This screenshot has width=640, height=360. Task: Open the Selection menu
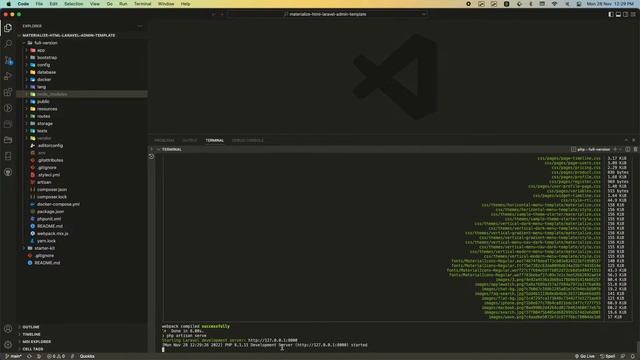click(73, 4)
